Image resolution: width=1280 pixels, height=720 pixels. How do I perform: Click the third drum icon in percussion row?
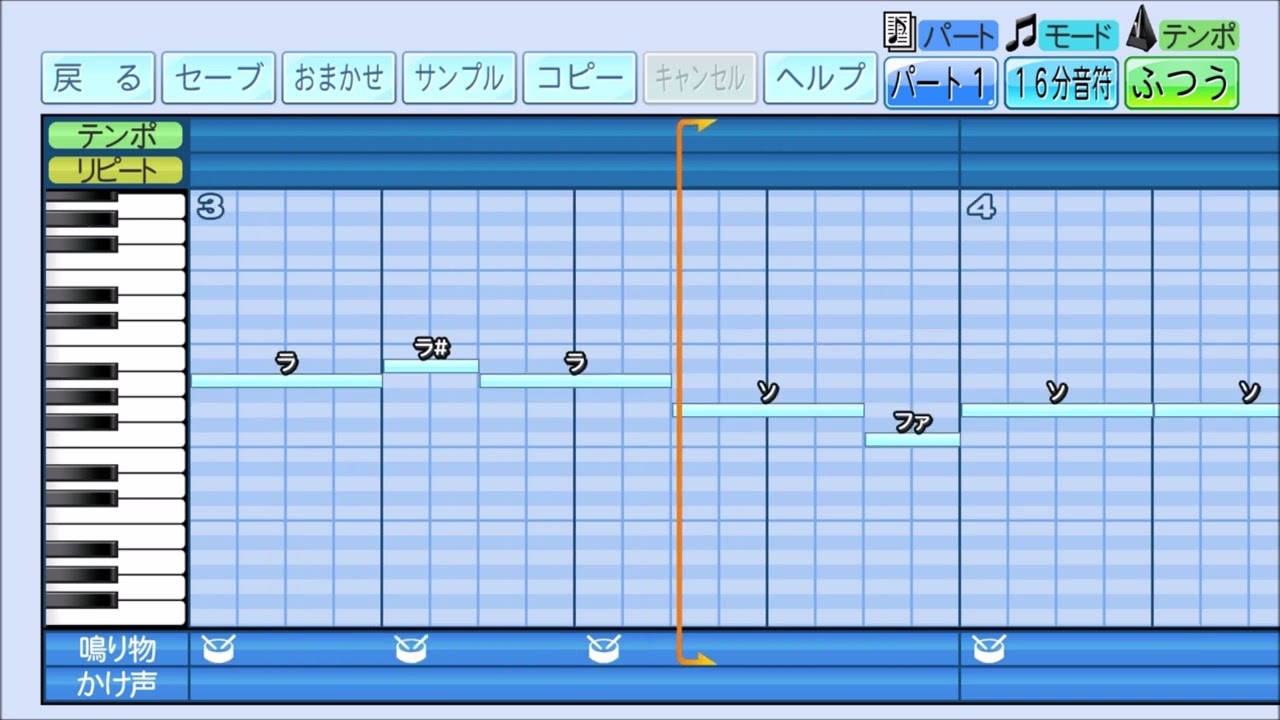click(604, 650)
